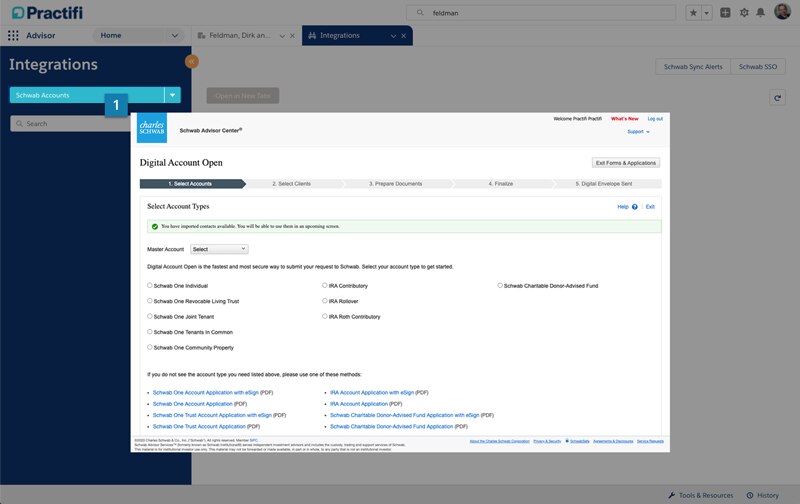800x504 pixels.
Task: Open the setup gear icon
Action: coord(743,12)
